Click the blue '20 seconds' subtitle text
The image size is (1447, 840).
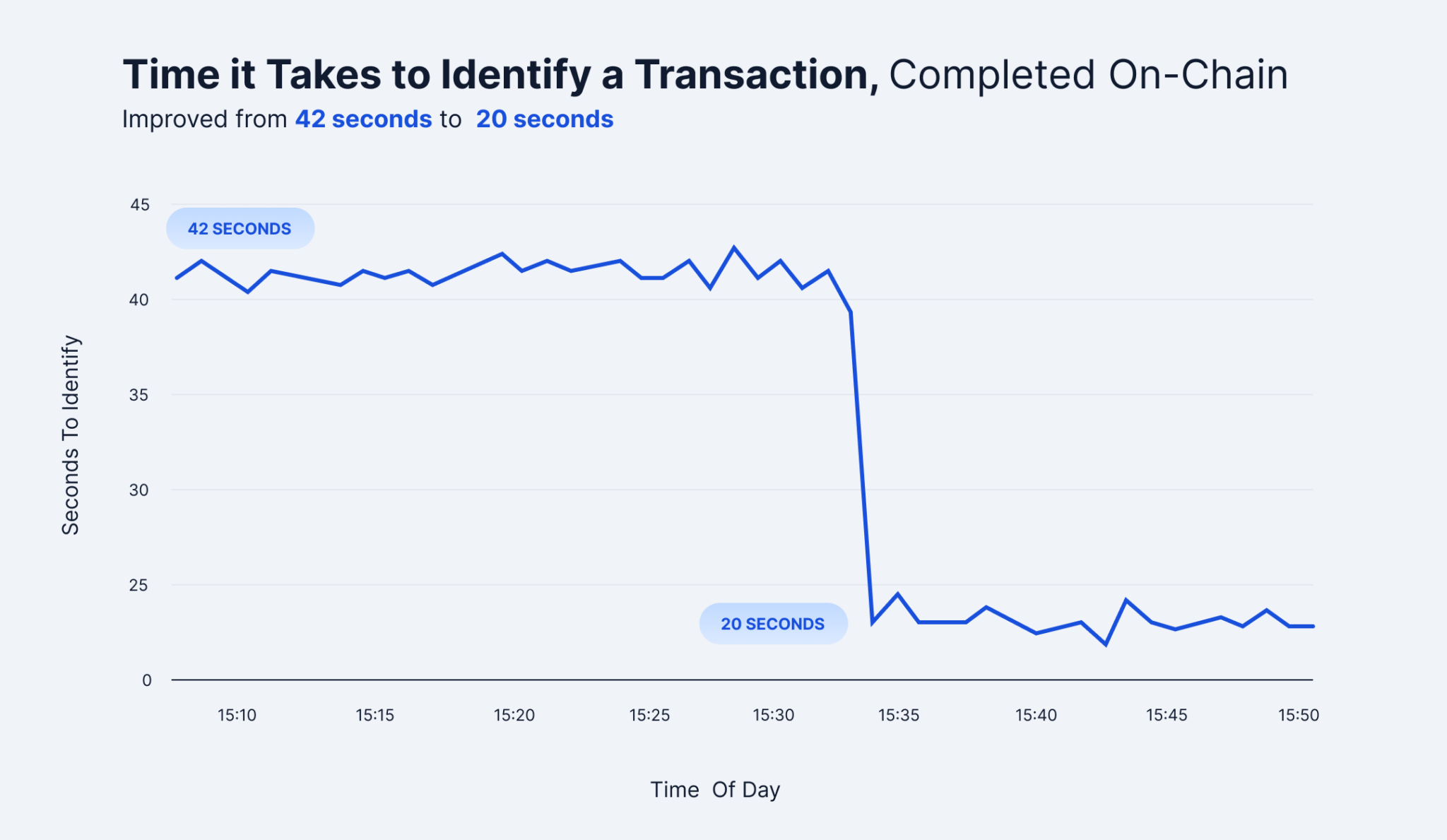click(545, 119)
